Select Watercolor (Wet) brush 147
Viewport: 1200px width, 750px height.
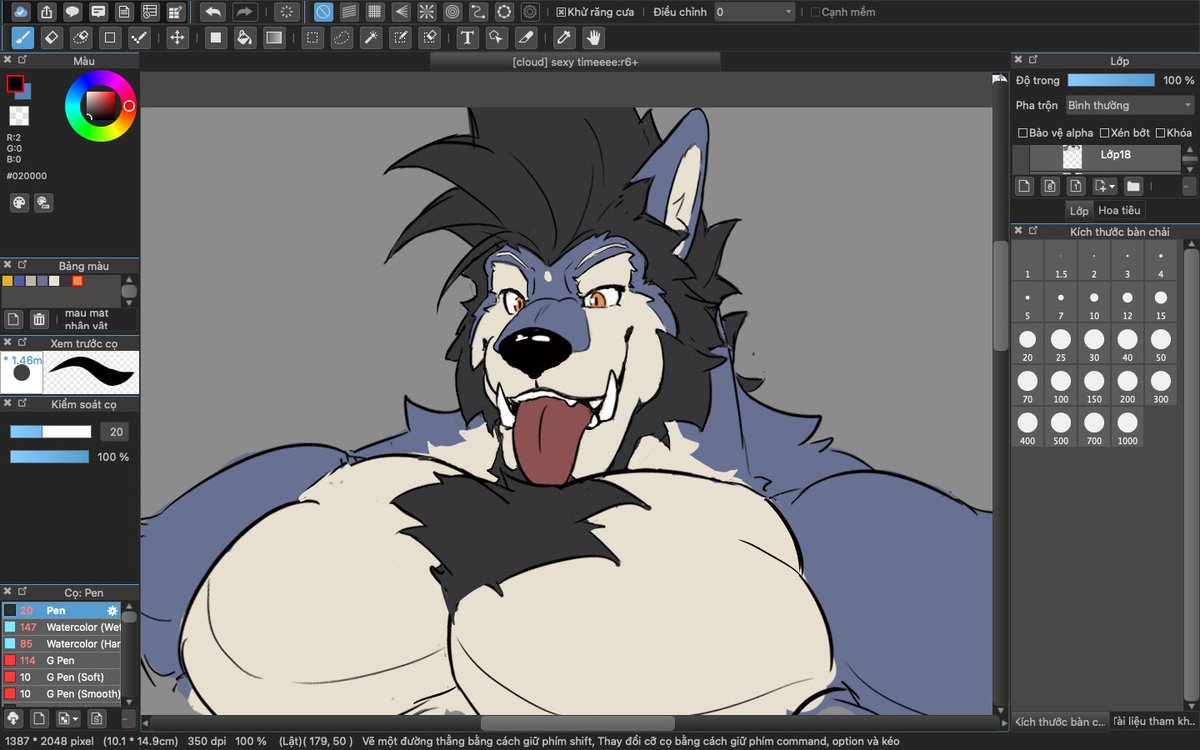tap(61, 627)
